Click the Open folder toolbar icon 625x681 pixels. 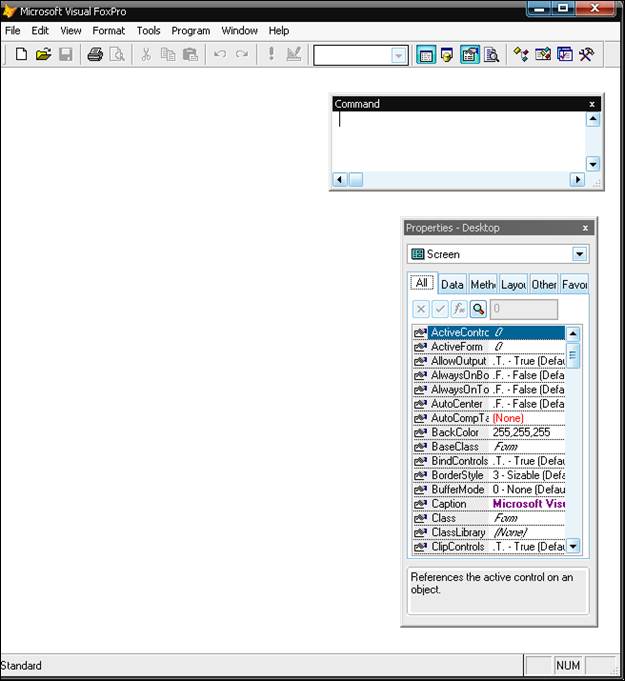coord(43,54)
